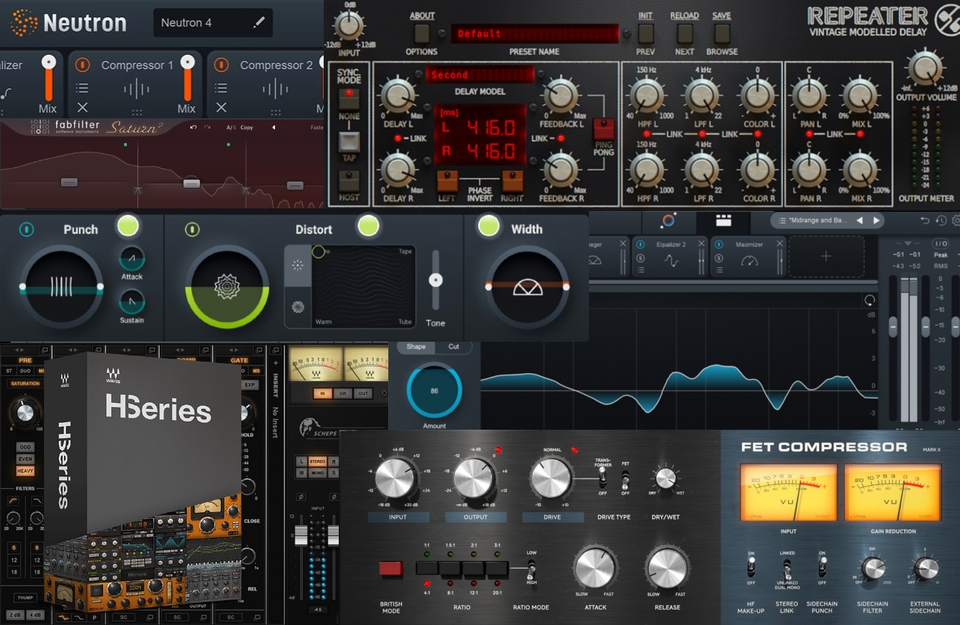The width and height of the screenshot is (960, 625).
Task: Open Compressor 1 list menu icon
Action: (82, 88)
